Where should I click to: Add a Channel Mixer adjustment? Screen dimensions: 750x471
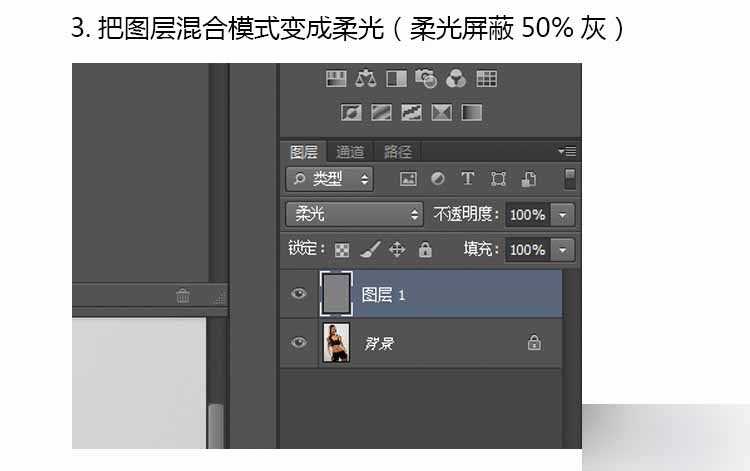pyautogui.click(x=456, y=79)
